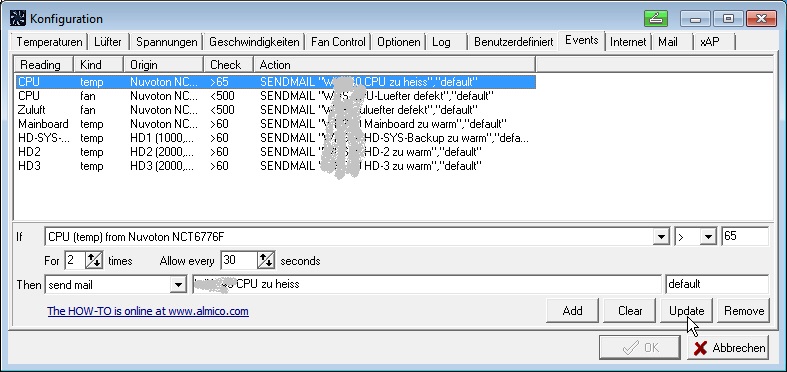Click the green icon in title bar
This screenshot has height=372, width=787.
pos(655,19)
